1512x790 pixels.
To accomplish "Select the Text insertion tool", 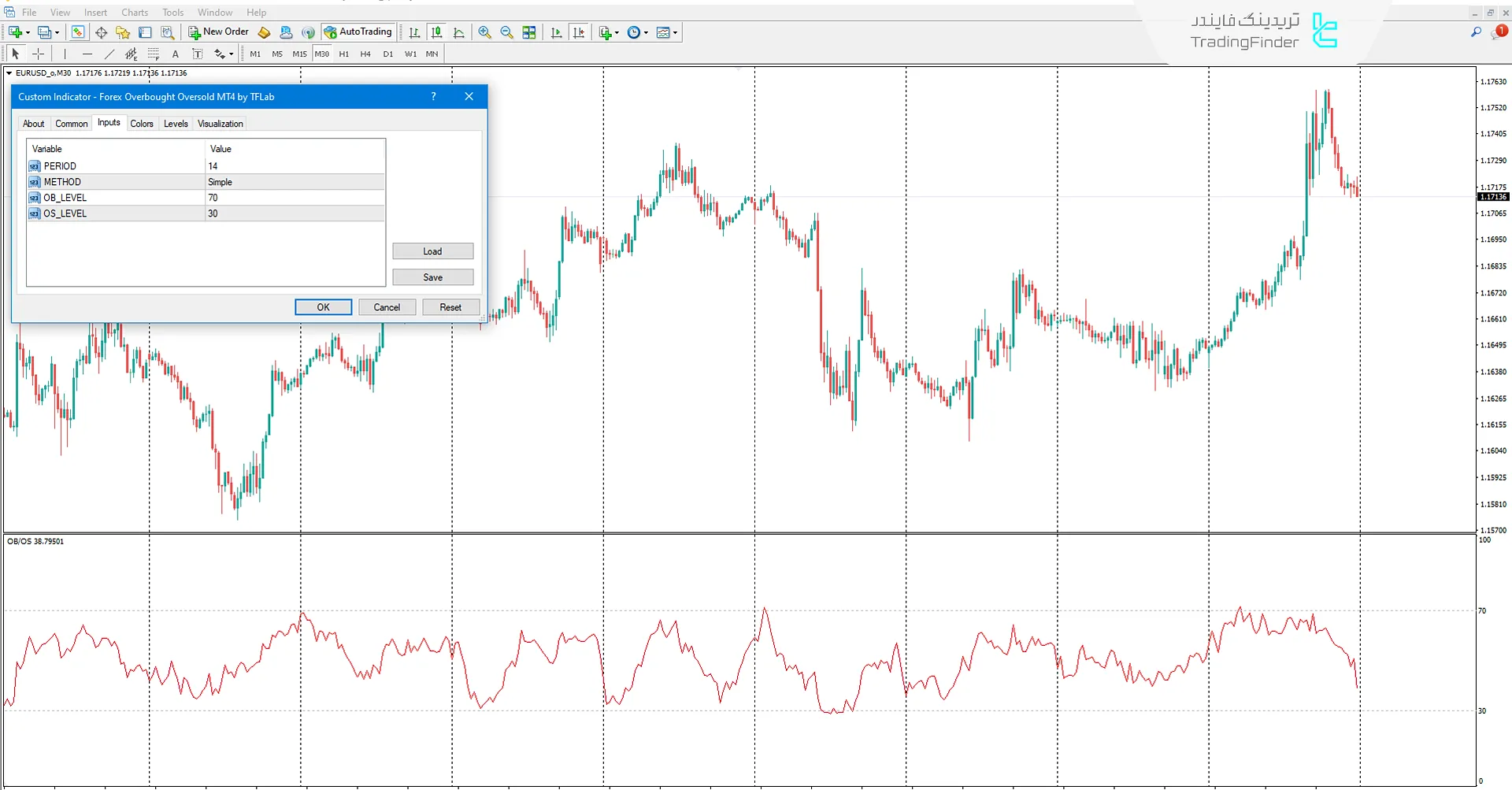I will [176, 54].
